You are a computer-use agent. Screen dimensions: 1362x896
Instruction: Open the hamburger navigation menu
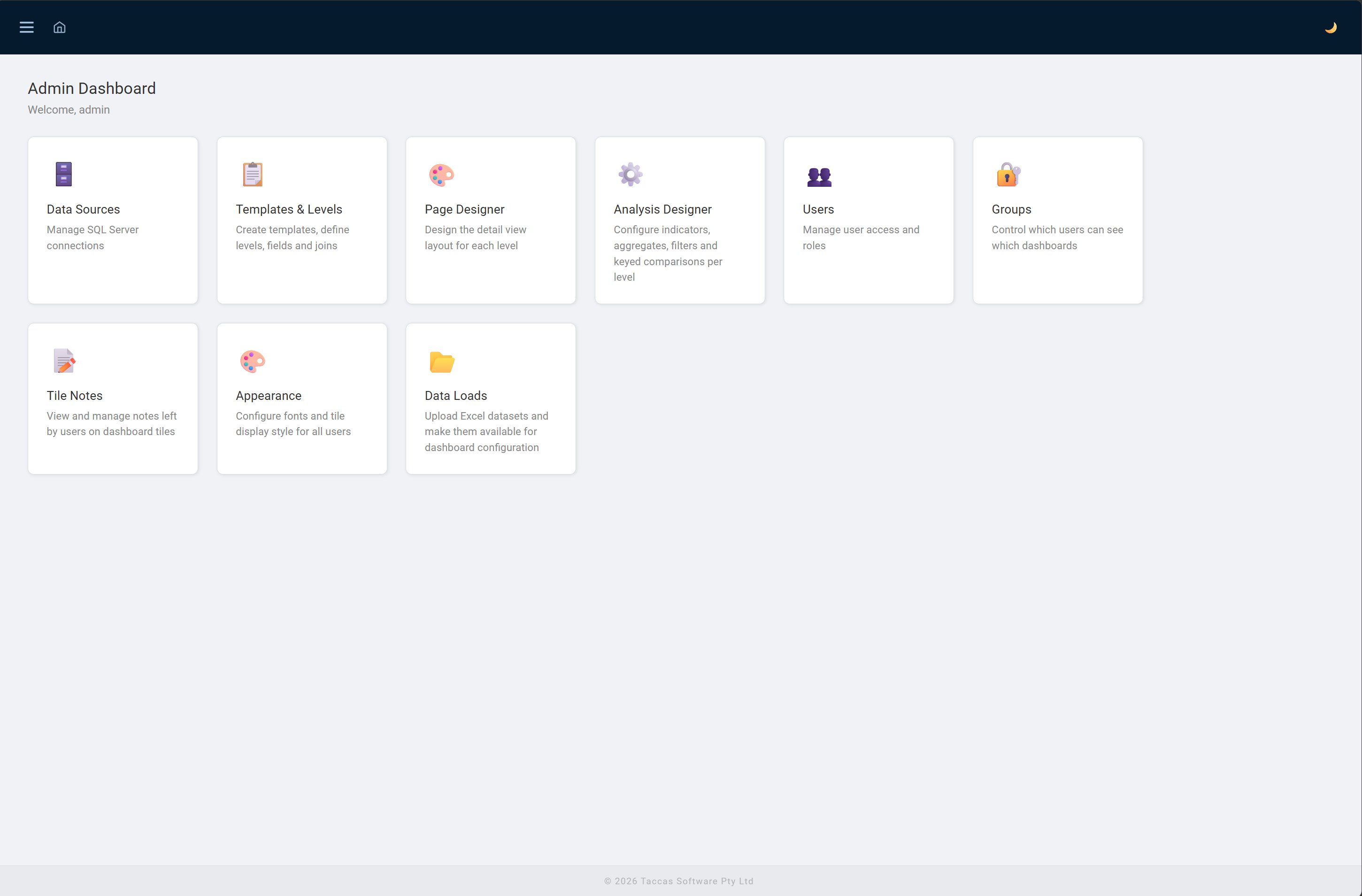coord(26,28)
